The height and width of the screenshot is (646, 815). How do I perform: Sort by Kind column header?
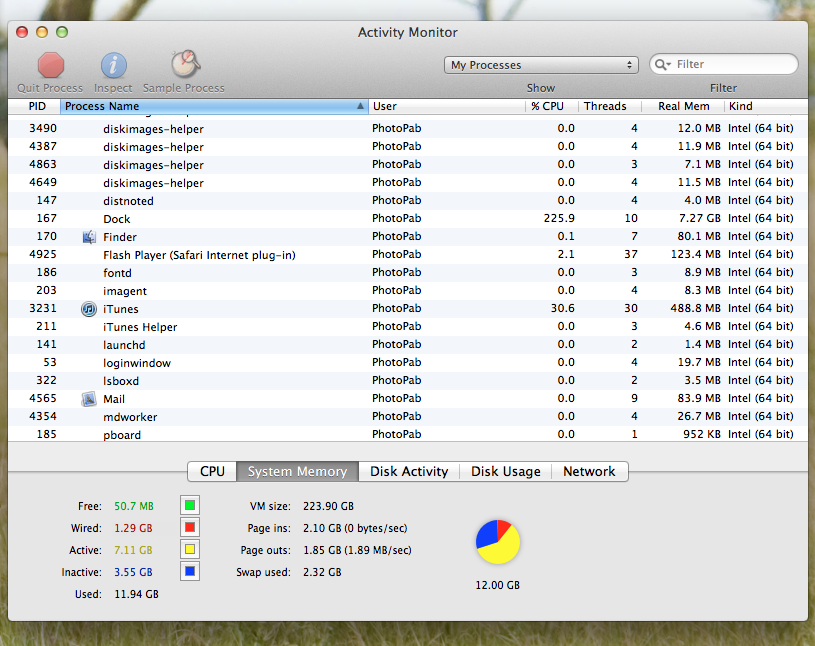[x=766, y=106]
